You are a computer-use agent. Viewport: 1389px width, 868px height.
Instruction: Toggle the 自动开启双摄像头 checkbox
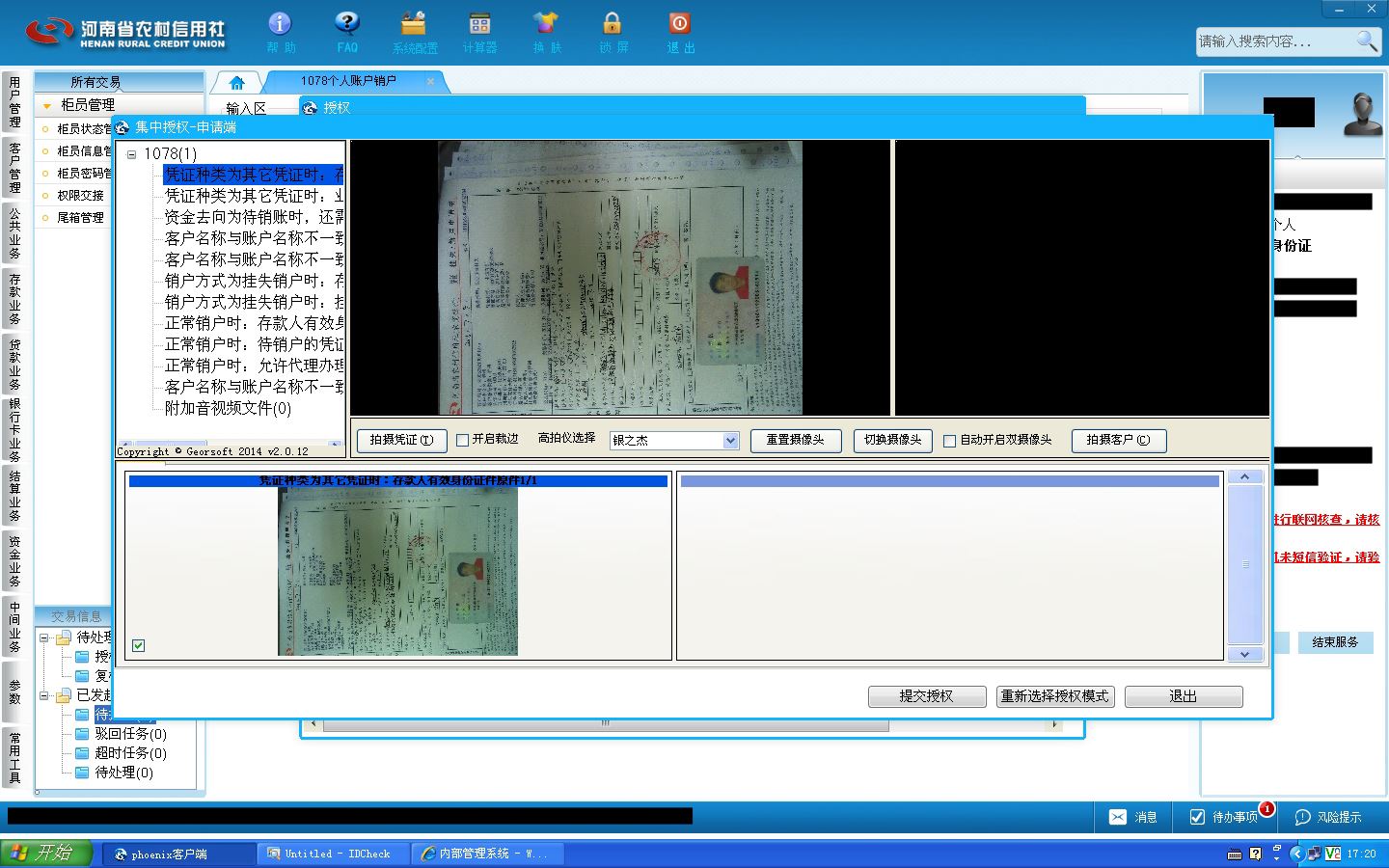click(x=949, y=440)
